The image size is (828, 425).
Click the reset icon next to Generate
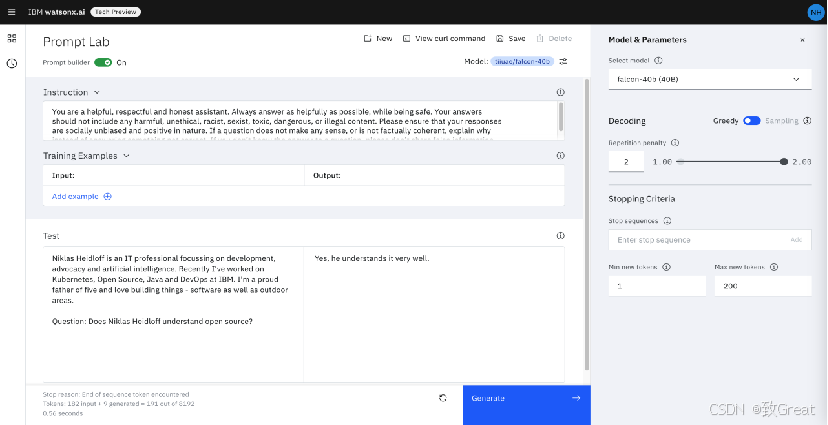click(x=443, y=398)
